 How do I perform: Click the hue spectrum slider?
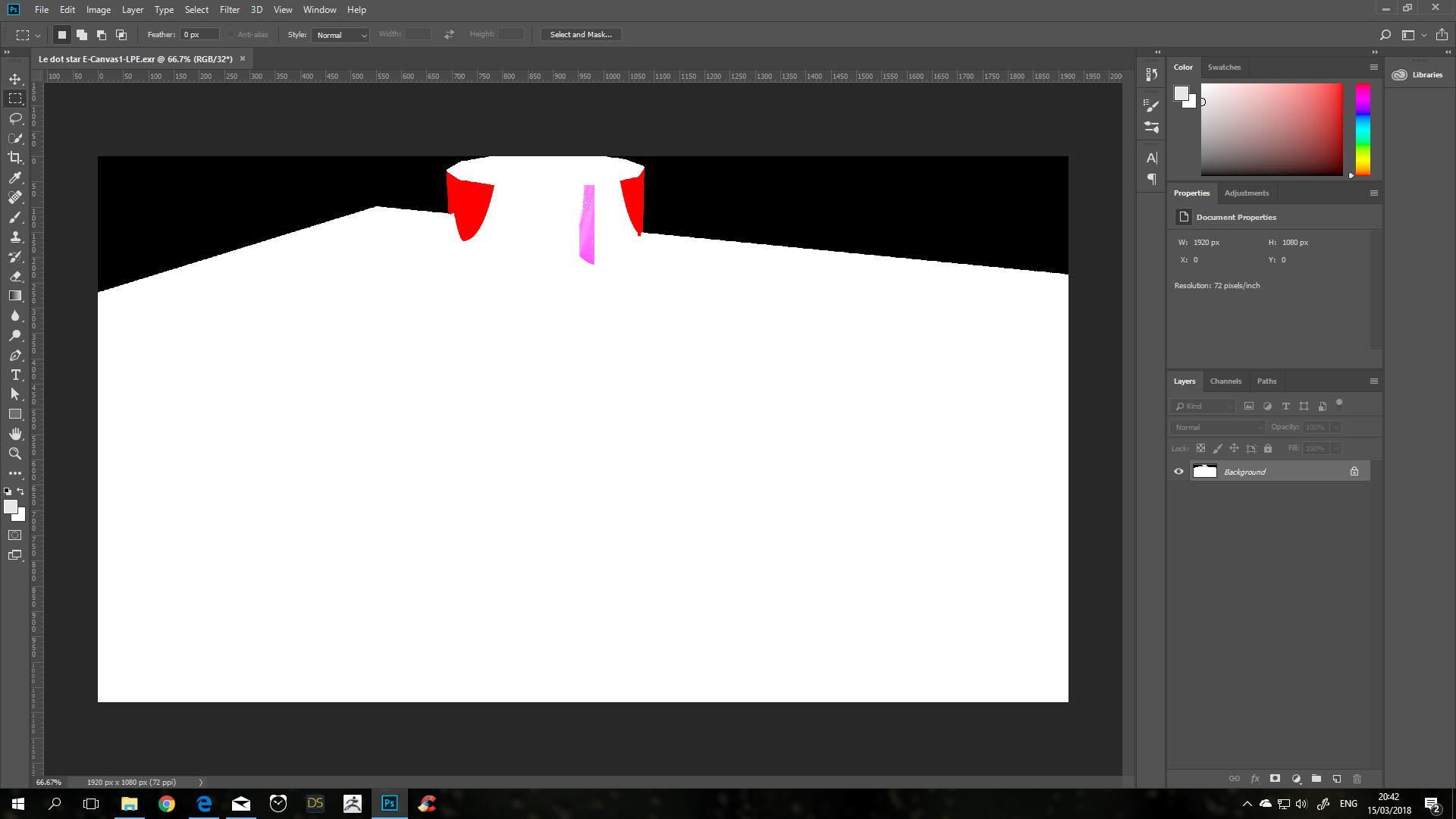(x=1363, y=129)
